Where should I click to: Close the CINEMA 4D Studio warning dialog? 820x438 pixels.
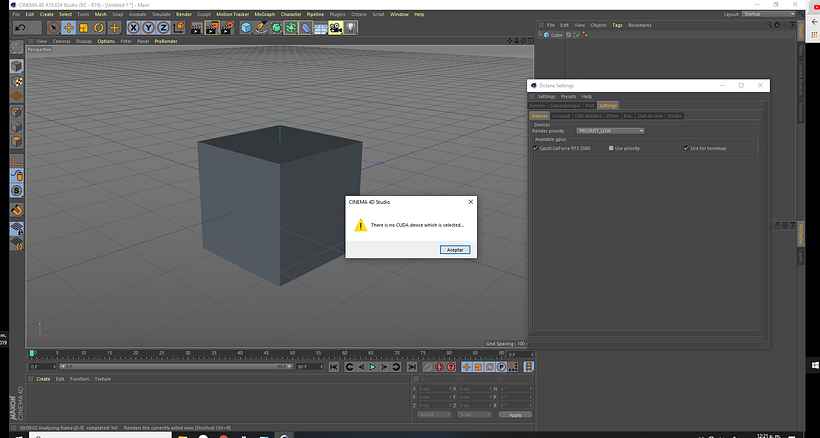pos(470,202)
